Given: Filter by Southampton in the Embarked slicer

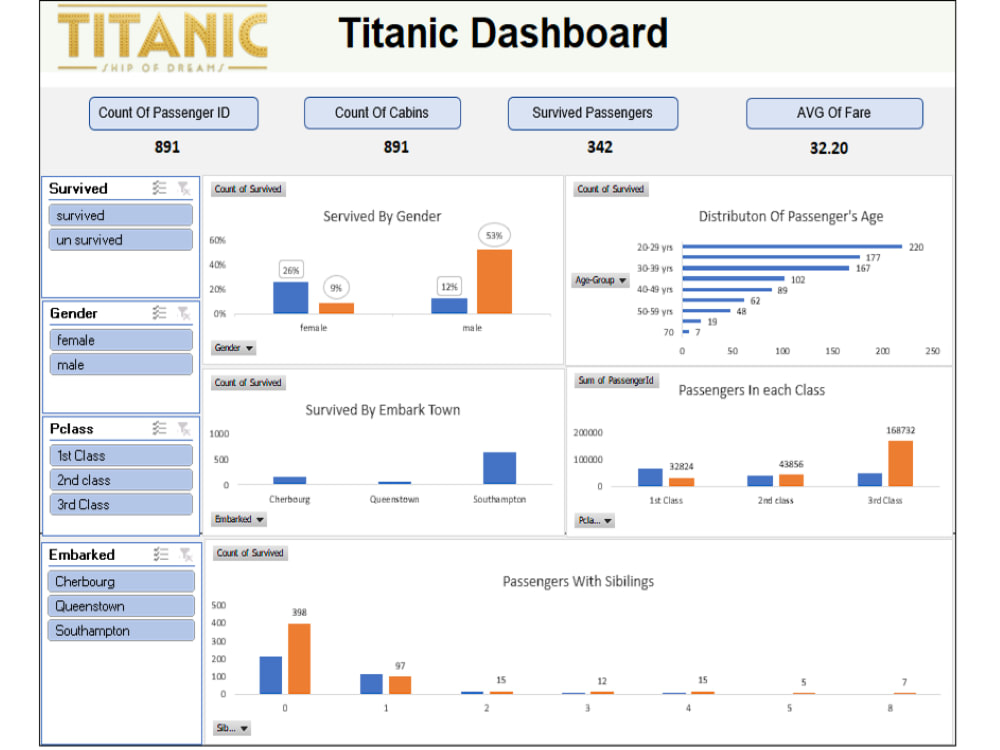Looking at the screenshot, I should click(121, 631).
